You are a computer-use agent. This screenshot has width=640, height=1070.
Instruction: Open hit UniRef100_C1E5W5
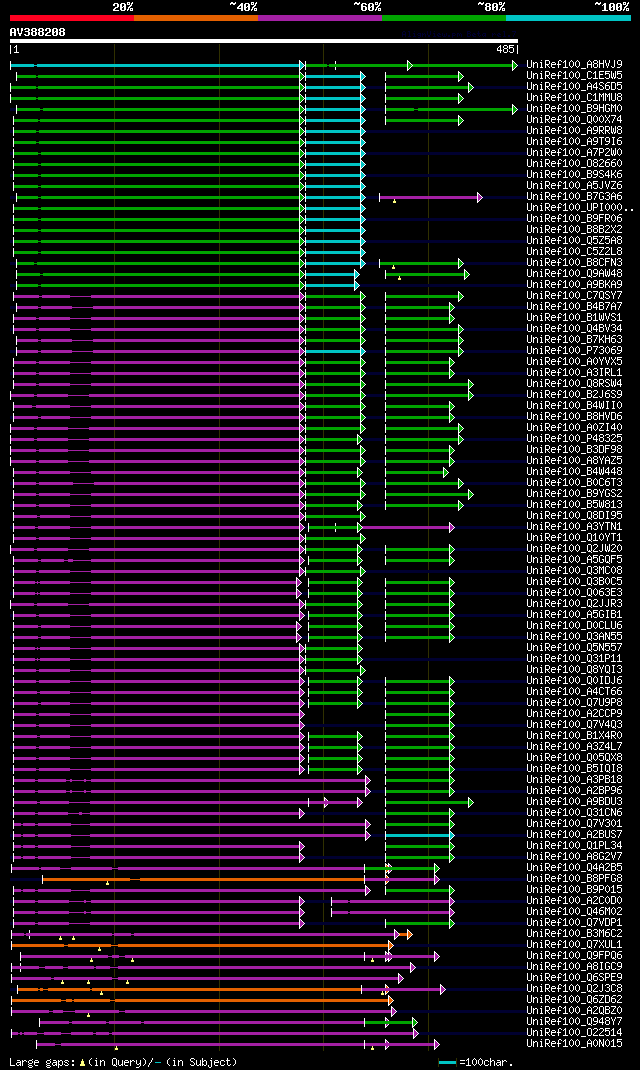pos(574,76)
